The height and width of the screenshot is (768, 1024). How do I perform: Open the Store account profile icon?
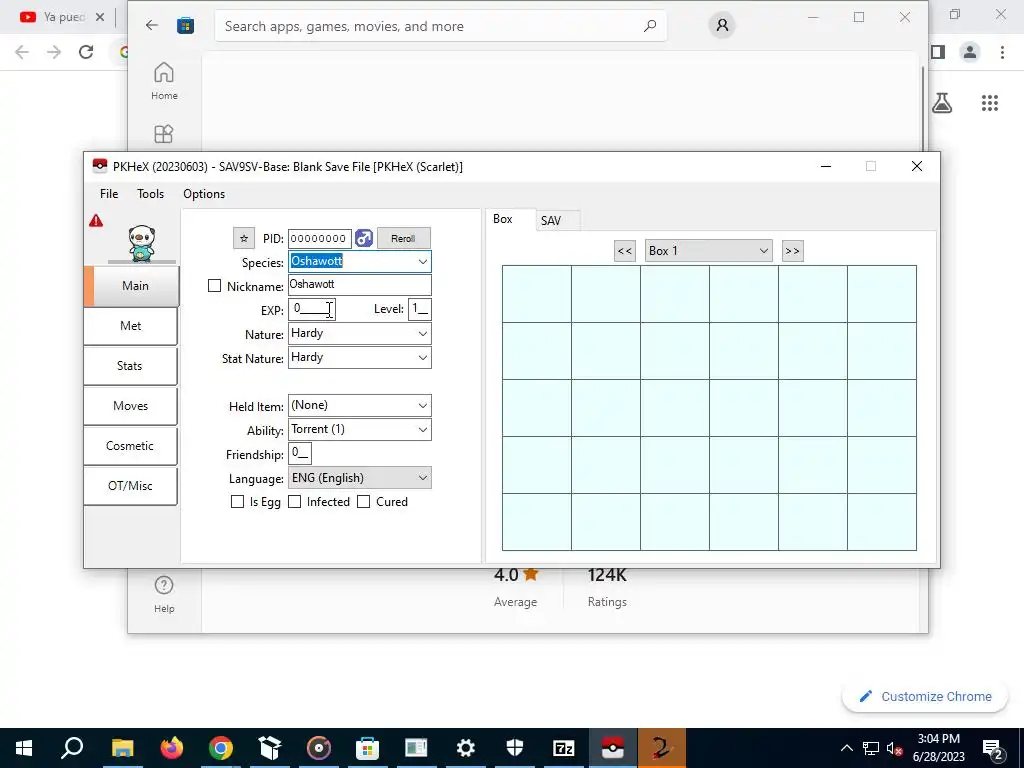pos(722,25)
